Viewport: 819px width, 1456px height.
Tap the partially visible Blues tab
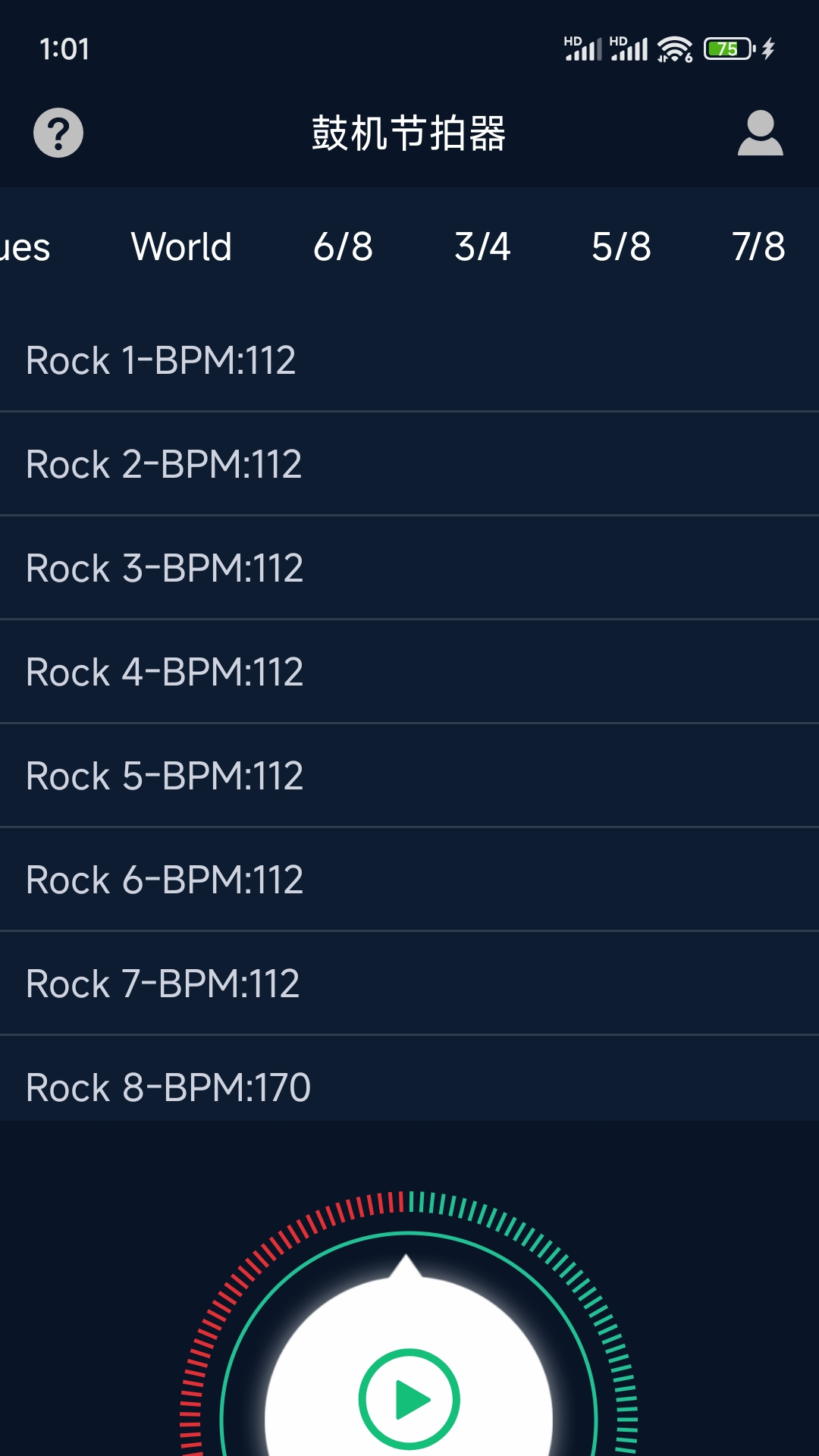(24, 247)
